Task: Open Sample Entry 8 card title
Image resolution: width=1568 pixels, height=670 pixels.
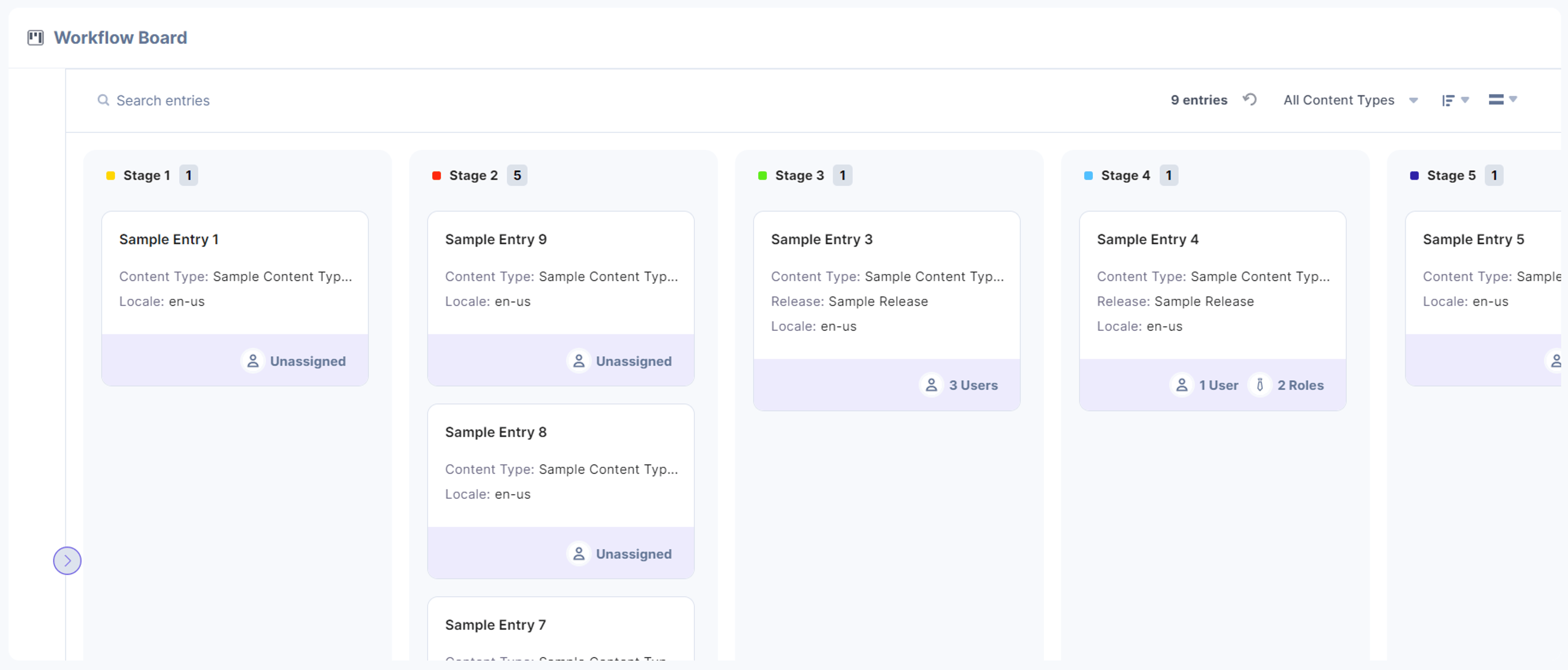Action: coord(495,432)
